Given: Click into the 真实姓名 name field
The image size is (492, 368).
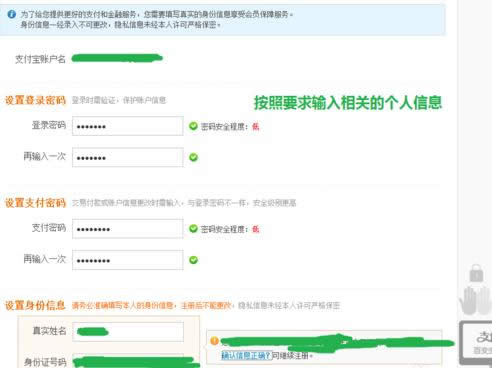Looking at the screenshot, I should (x=128, y=332).
